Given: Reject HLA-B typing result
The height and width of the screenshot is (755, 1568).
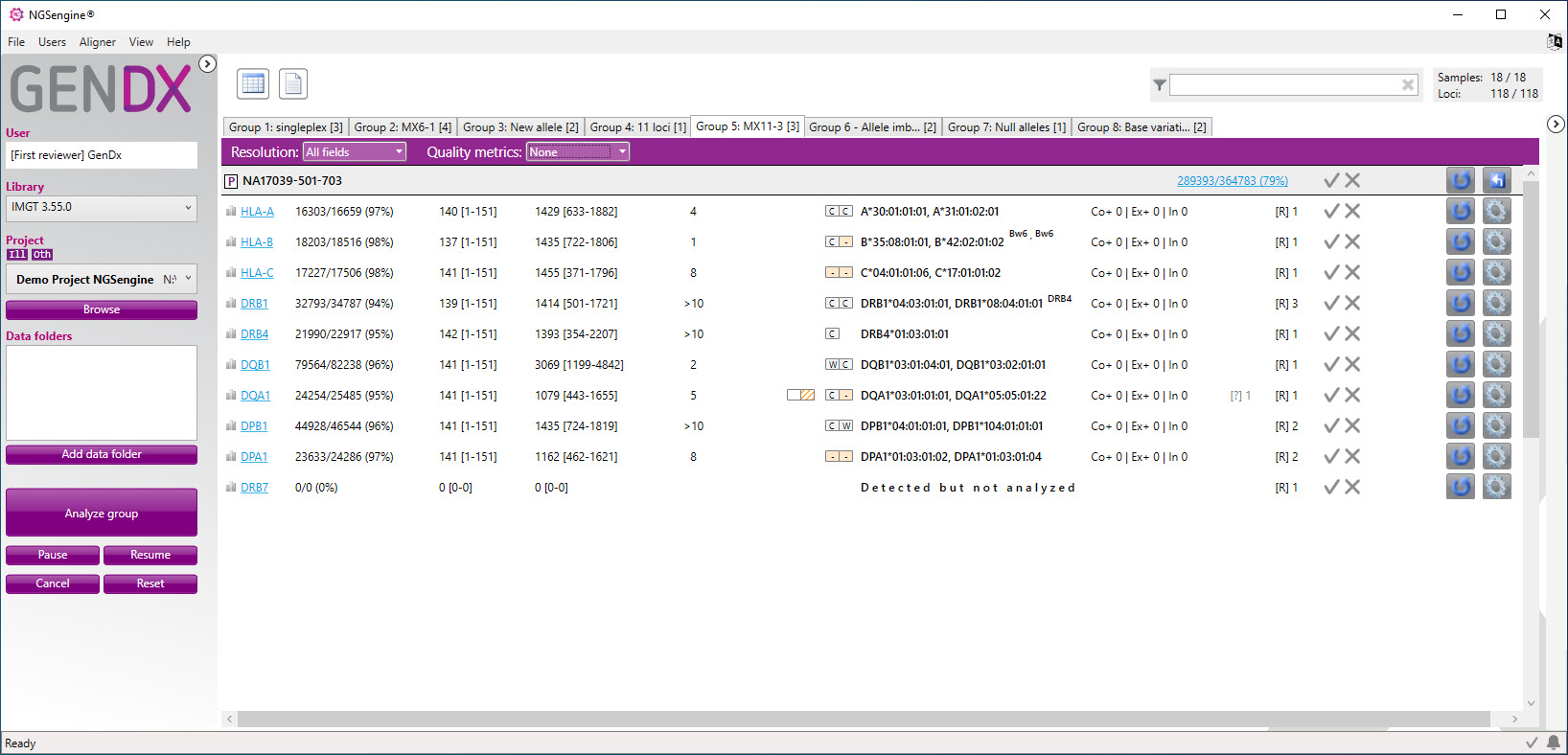Looking at the screenshot, I should 1352,241.
